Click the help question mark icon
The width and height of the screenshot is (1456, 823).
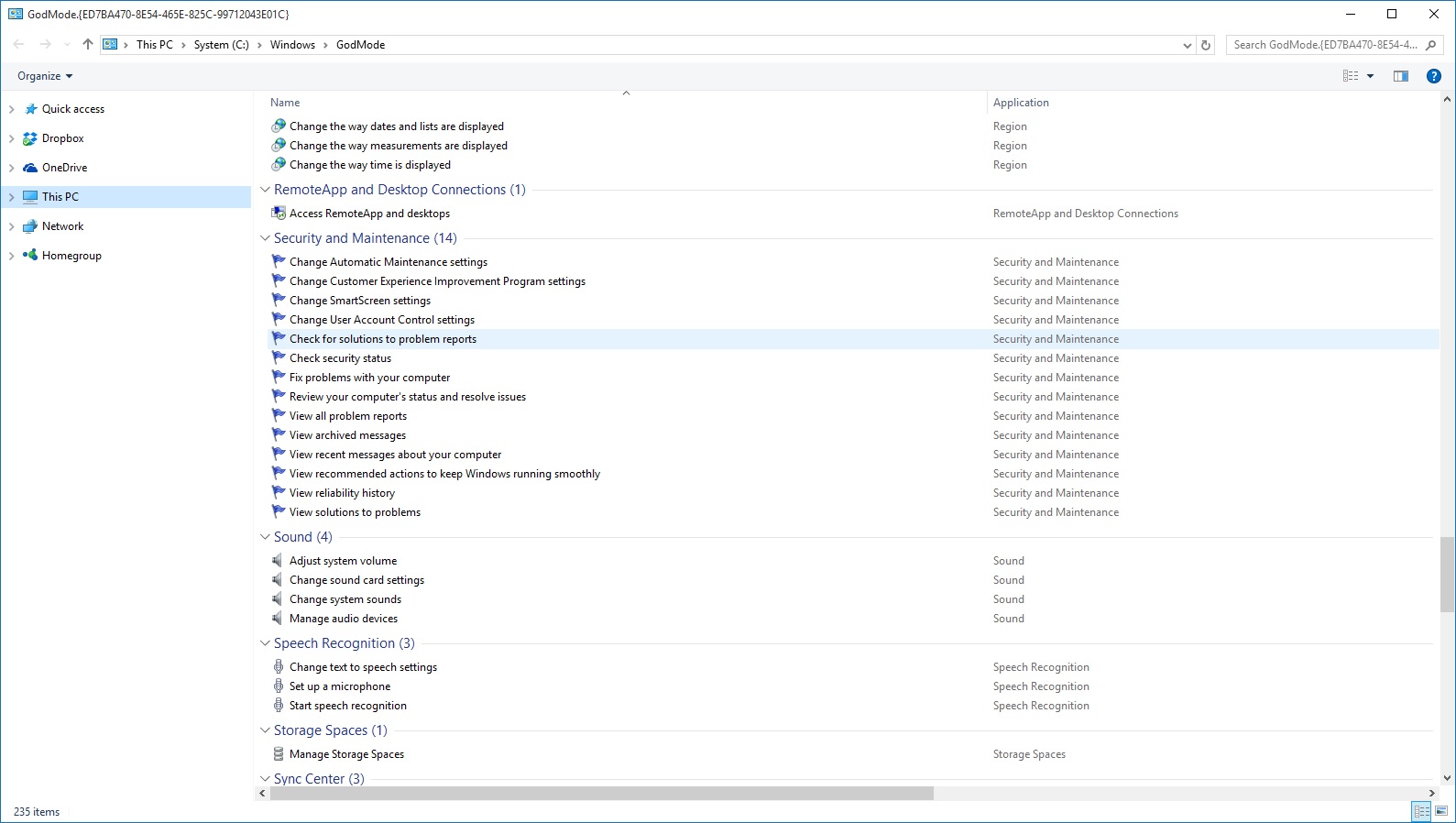tap(1433, 76)
